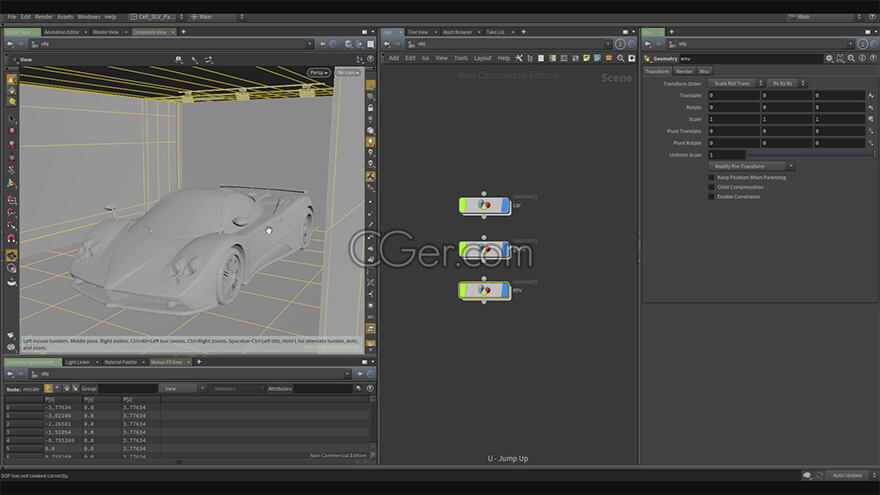Toggle the display flag on the car node

point(505,205)
